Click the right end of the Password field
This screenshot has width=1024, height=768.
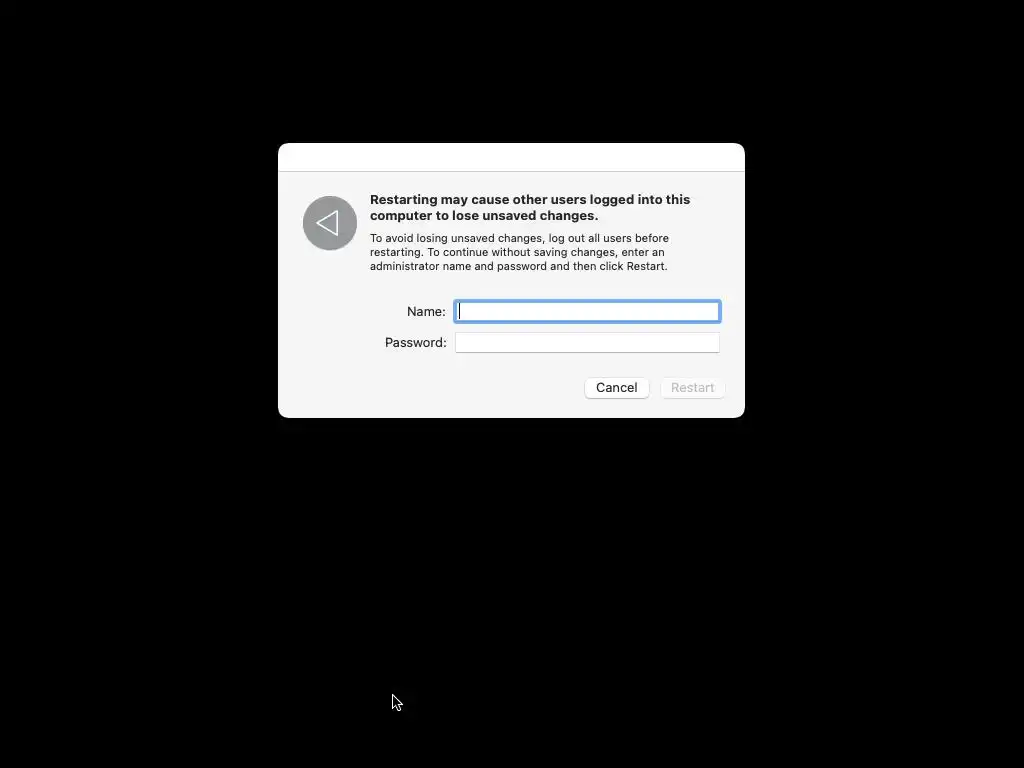[x=714, y=342]
